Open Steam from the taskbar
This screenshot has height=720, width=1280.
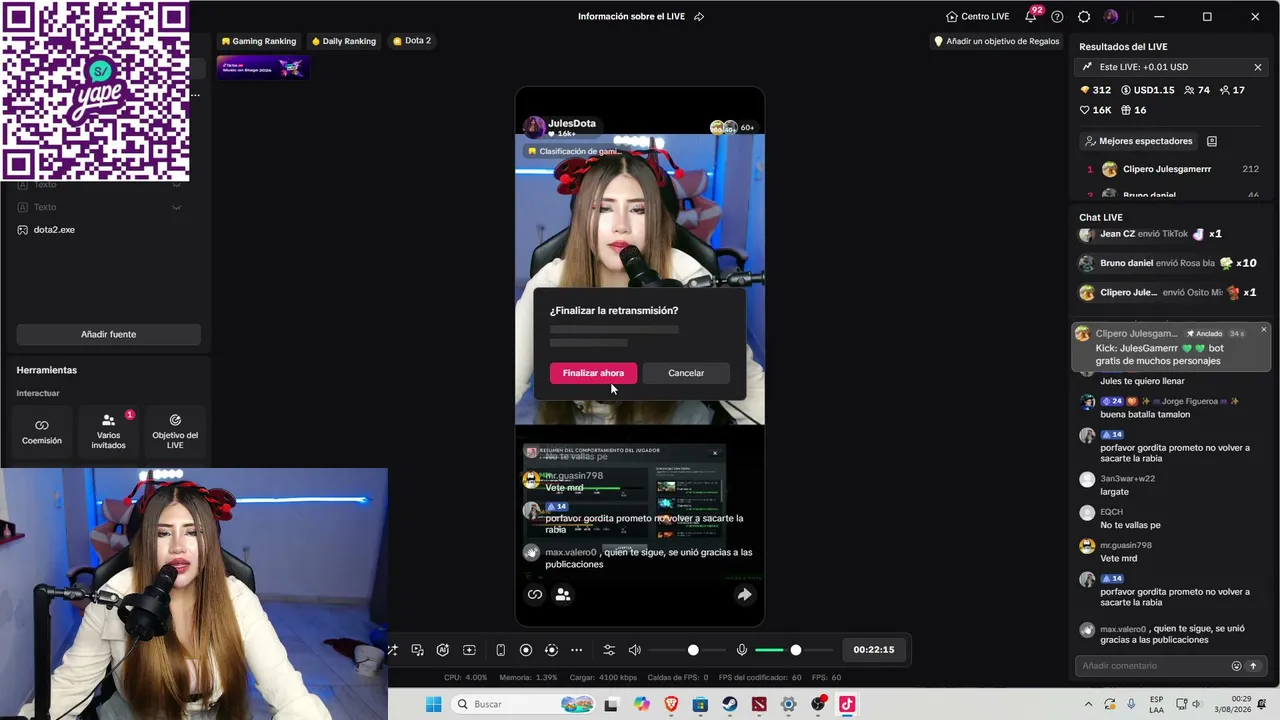[730, 704]
